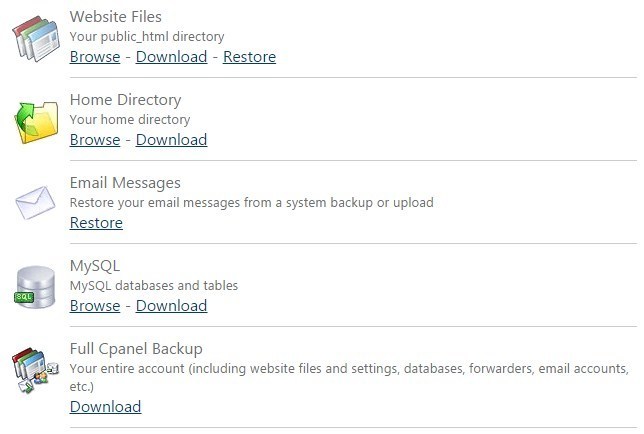
Task: Open Restore link under Email Messages
Action: point(96,223)
